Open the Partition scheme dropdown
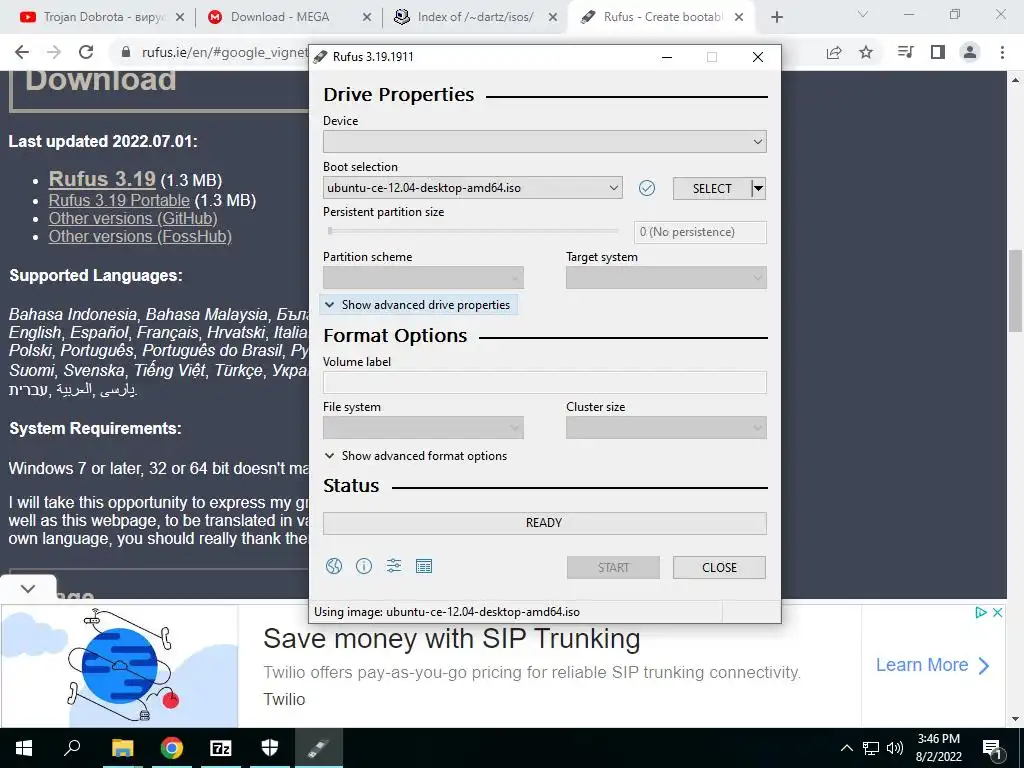 coord(423,278)
